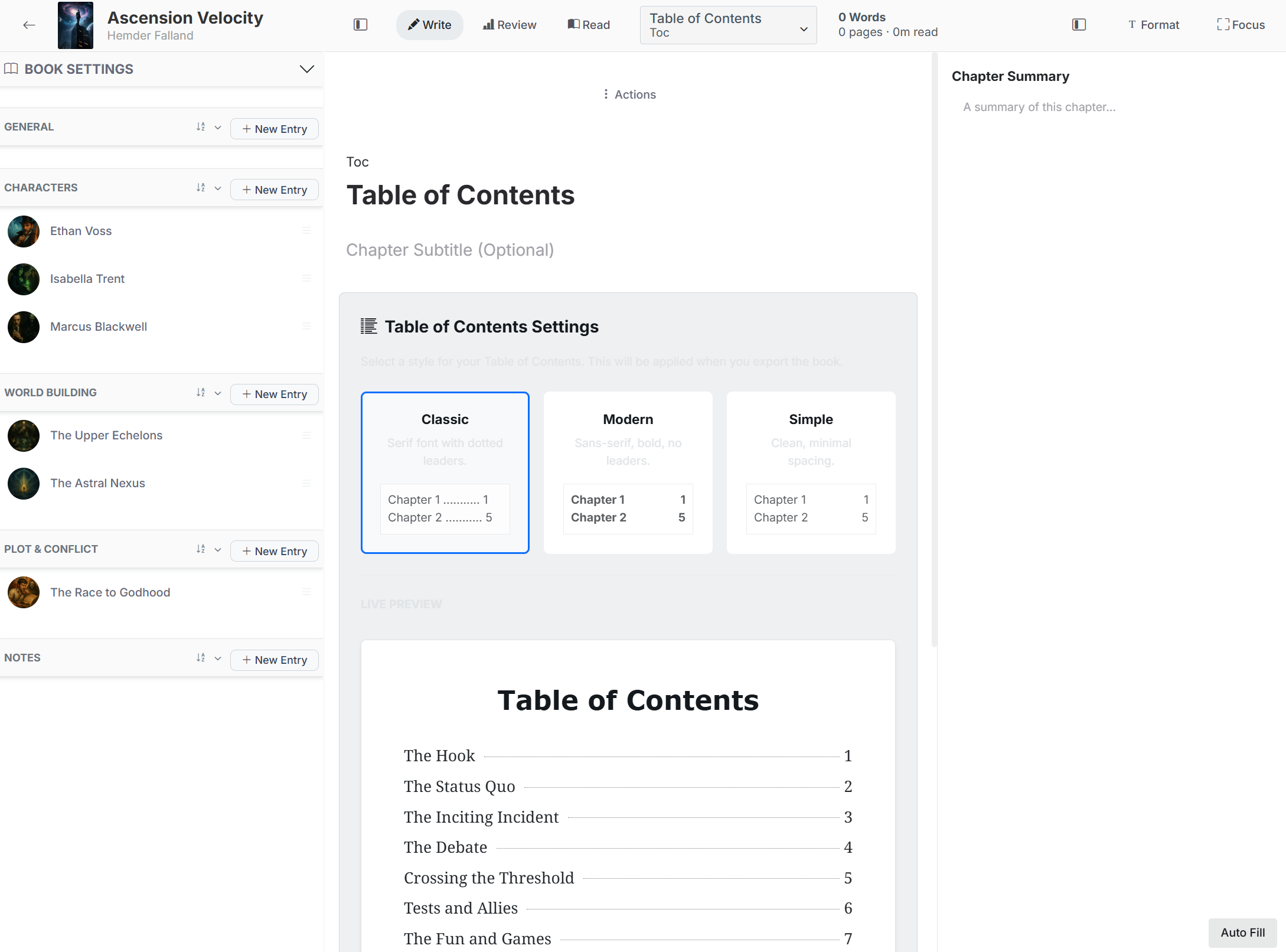Click The Inciting Incident preview entry
Image resolution: width=1286 pixels, height=952 pixels.
[628, 817]
